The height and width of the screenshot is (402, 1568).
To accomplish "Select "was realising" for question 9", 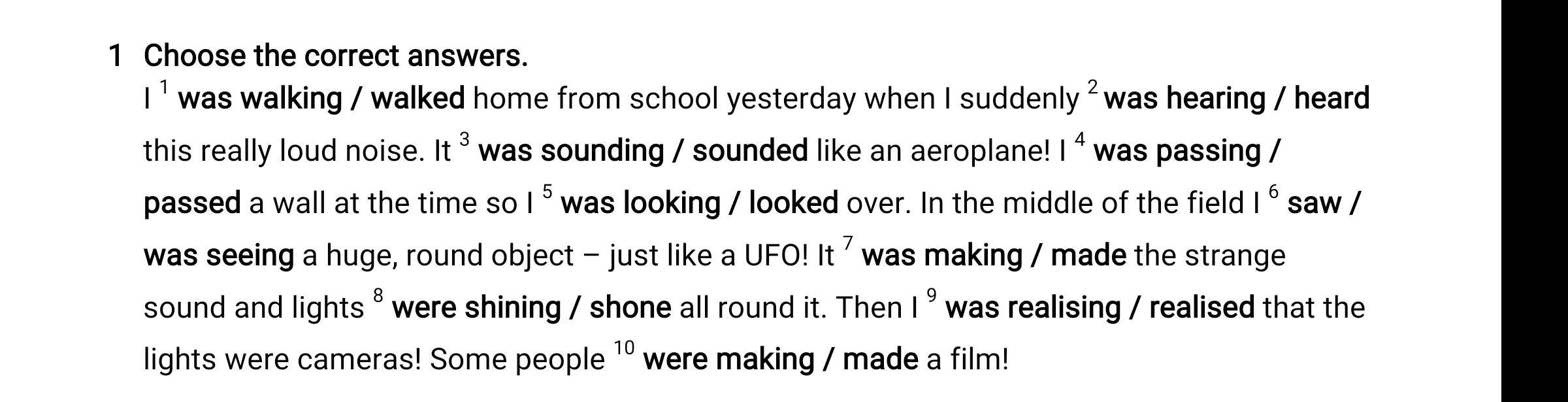I will click(x=1033, y=309).
